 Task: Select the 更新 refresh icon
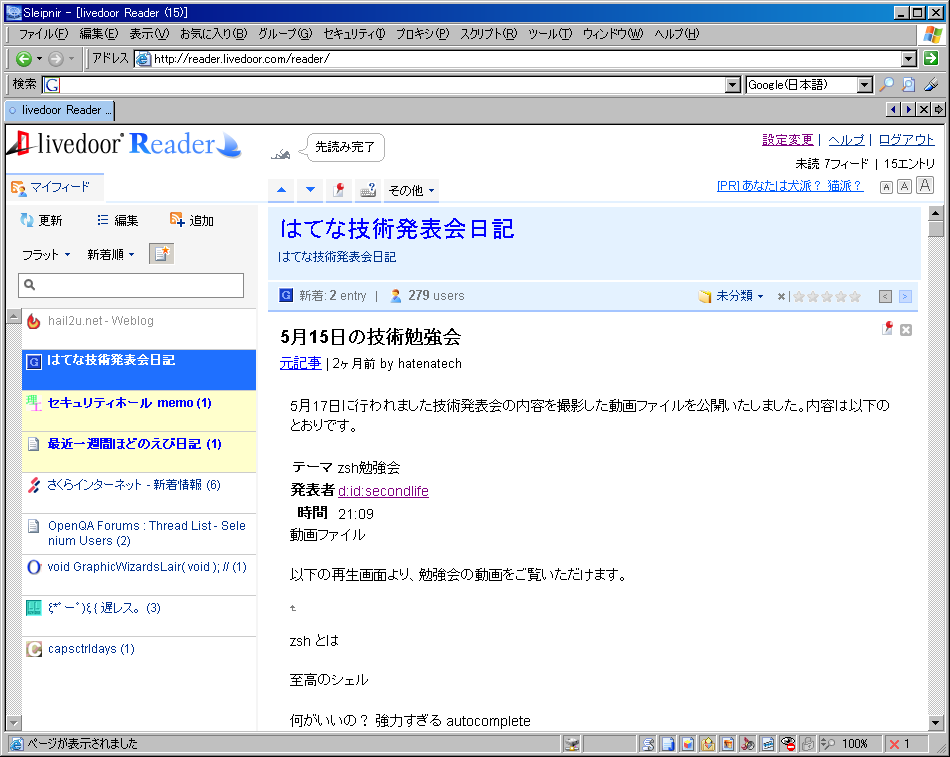click(28, 220)
